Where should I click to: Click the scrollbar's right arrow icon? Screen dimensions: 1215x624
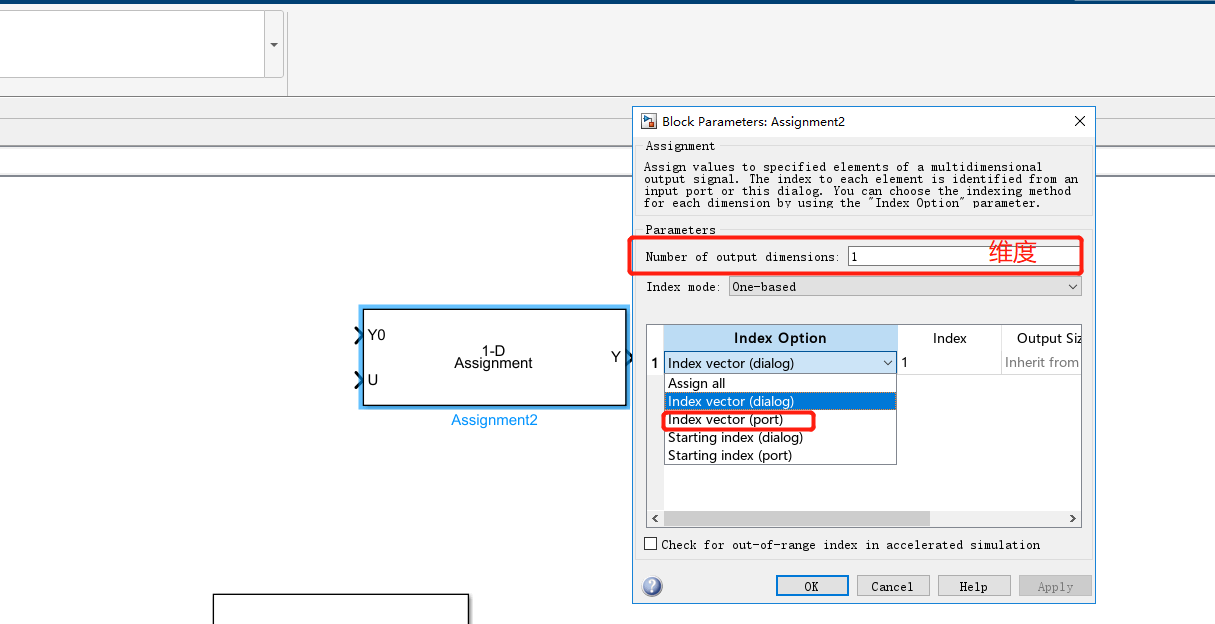[1073, 518]
